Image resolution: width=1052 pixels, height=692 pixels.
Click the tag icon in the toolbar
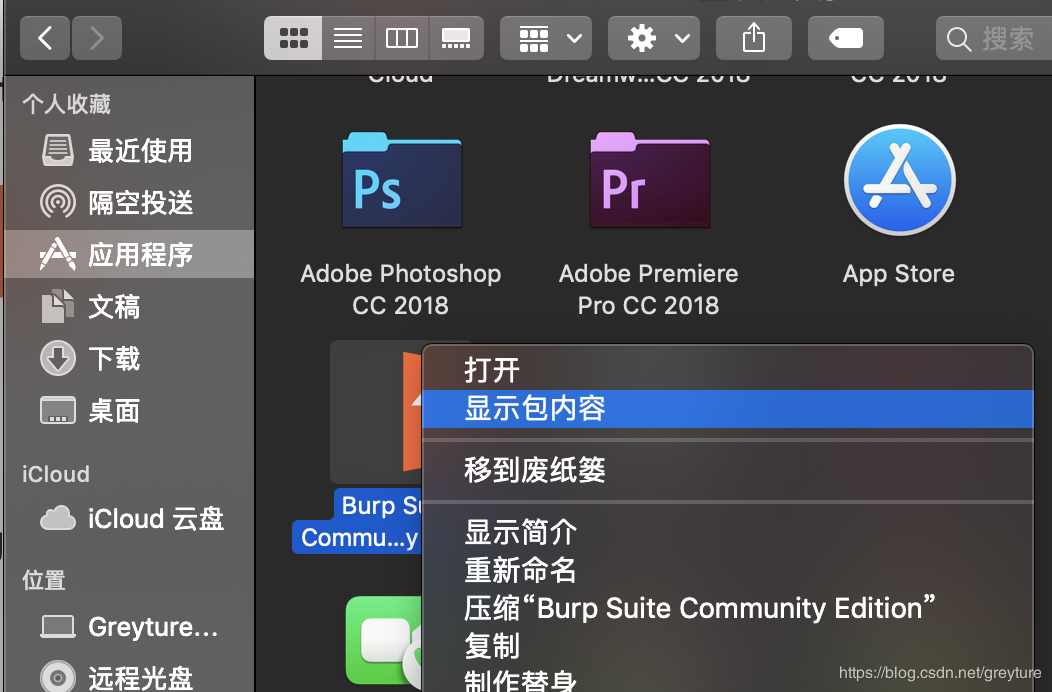845,38
